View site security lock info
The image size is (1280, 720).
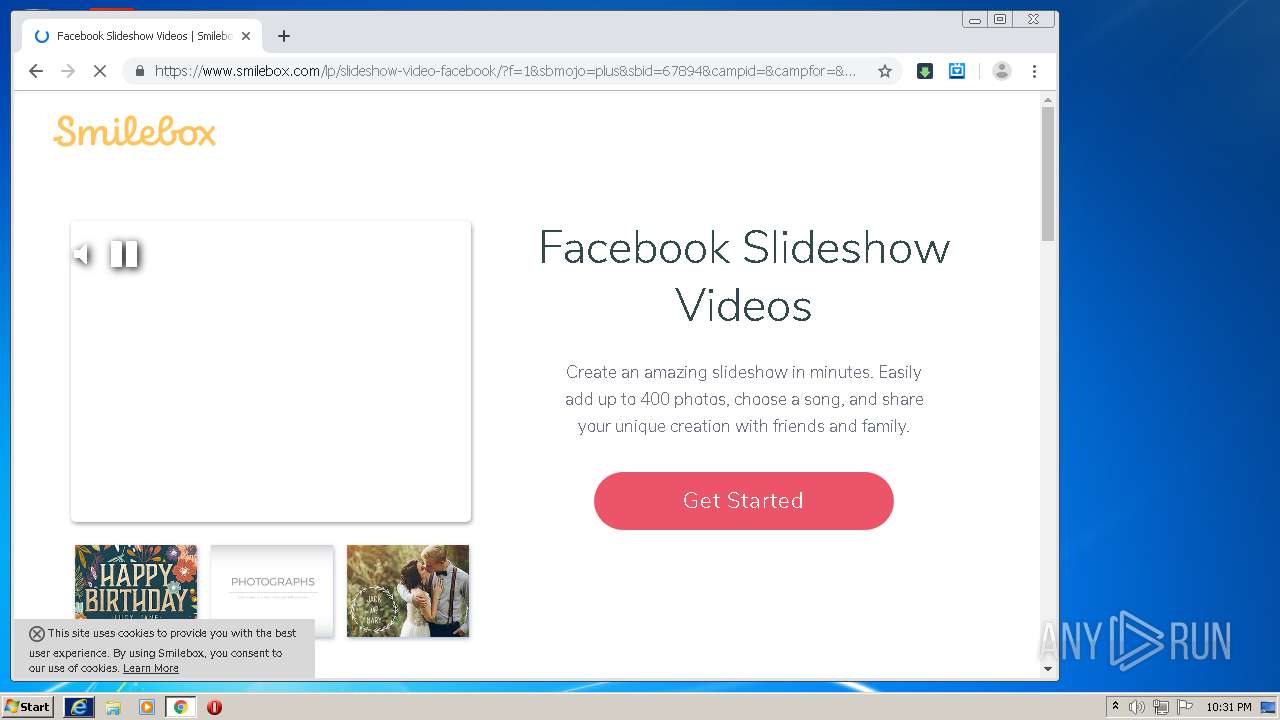point(139,71)
